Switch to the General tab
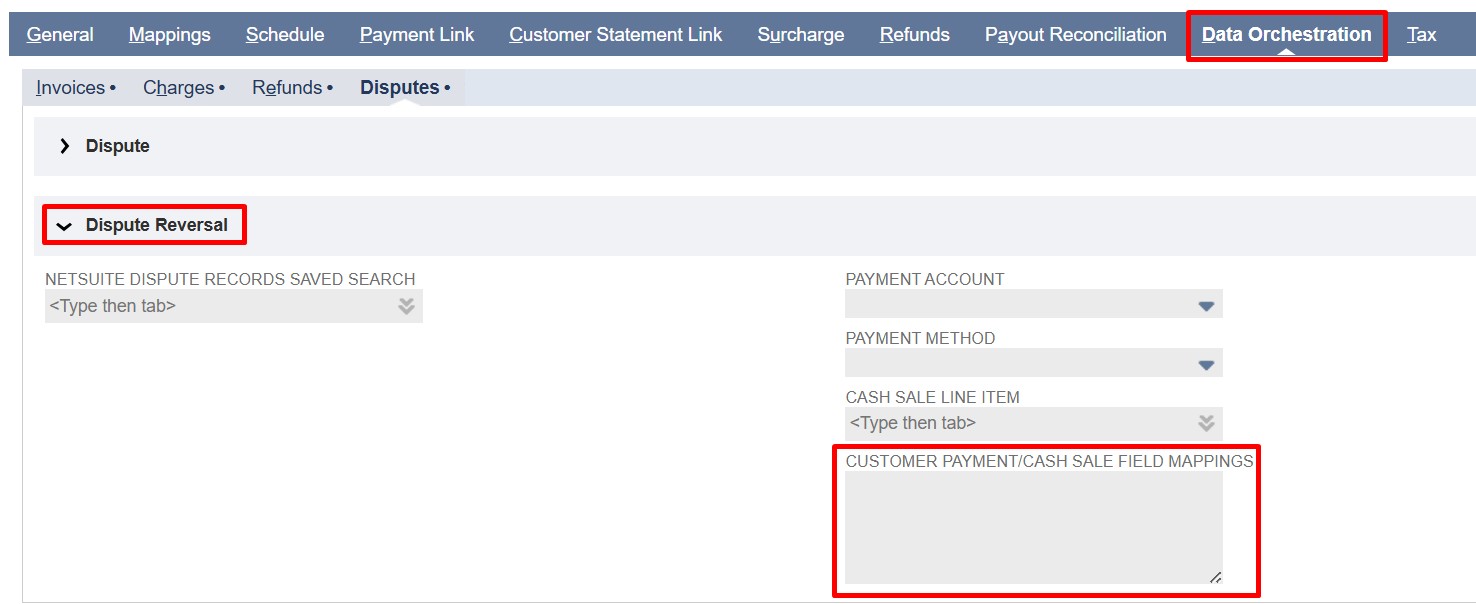The image size is (1476, 604). (x=60, y=33)
